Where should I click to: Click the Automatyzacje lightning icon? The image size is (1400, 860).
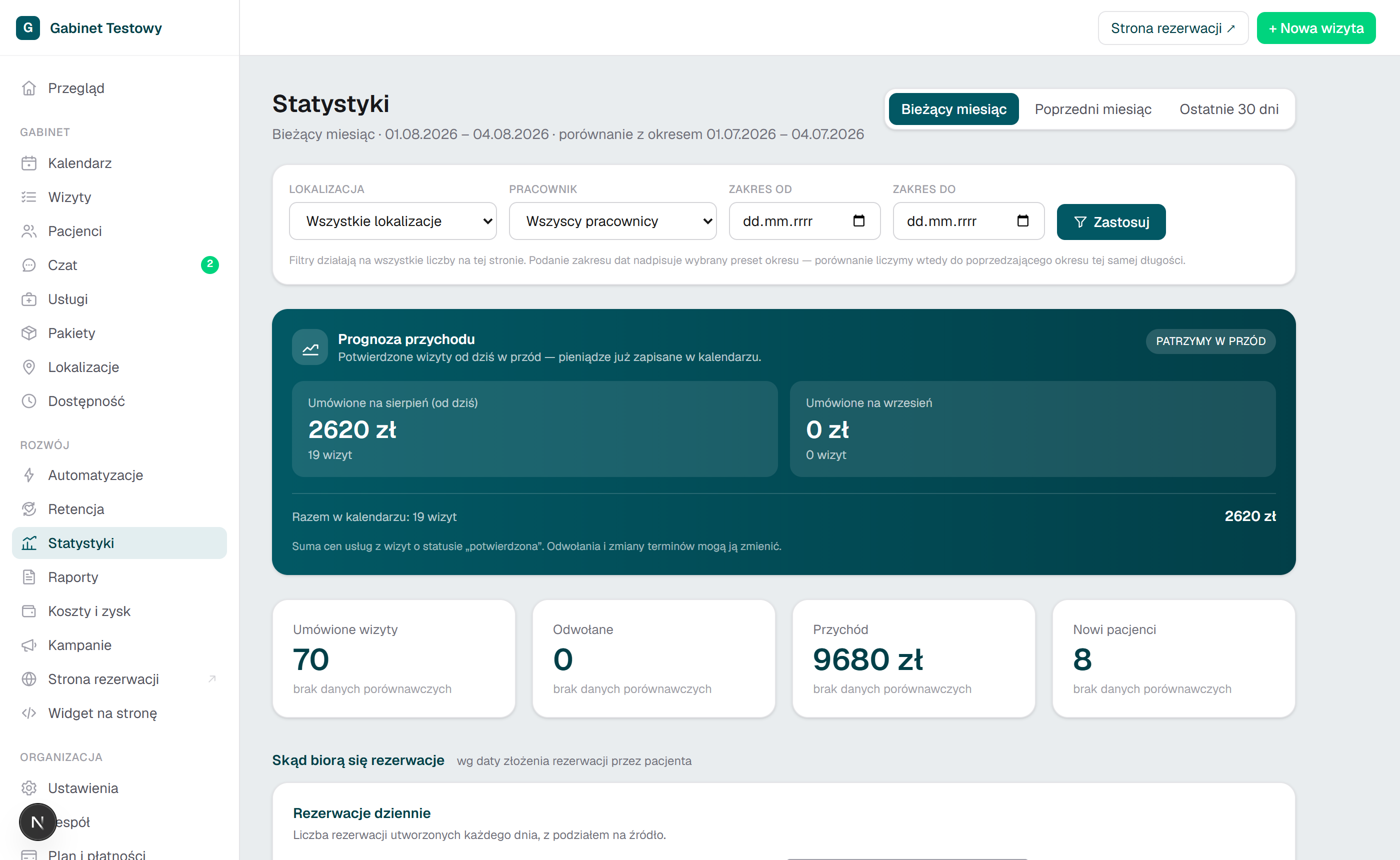tap(29, 475)
